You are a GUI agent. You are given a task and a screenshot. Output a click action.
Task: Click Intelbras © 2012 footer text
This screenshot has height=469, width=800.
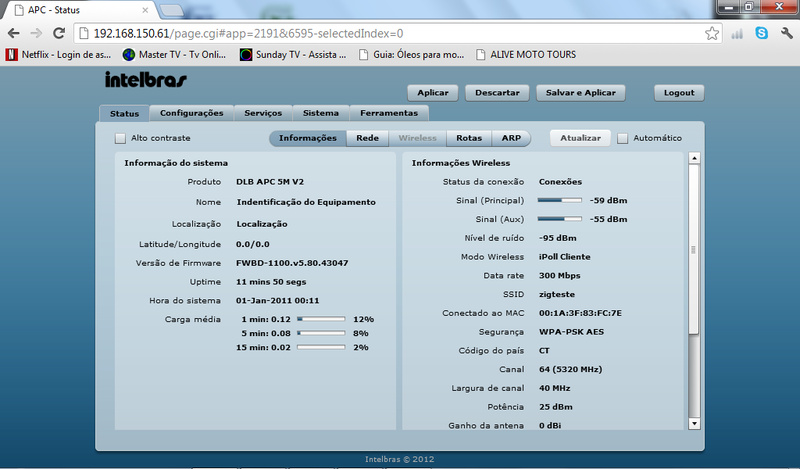399,459
